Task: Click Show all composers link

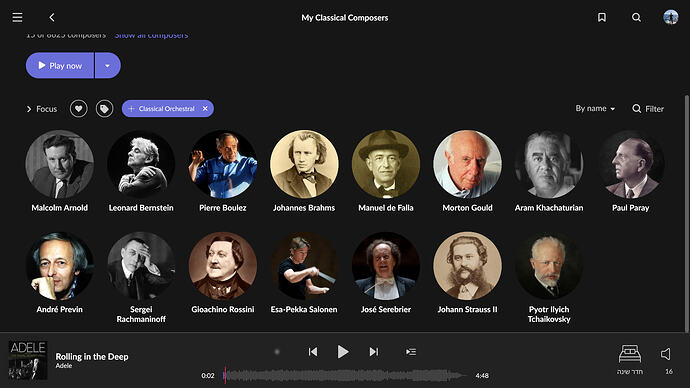Action: click(x=151, y=35)
